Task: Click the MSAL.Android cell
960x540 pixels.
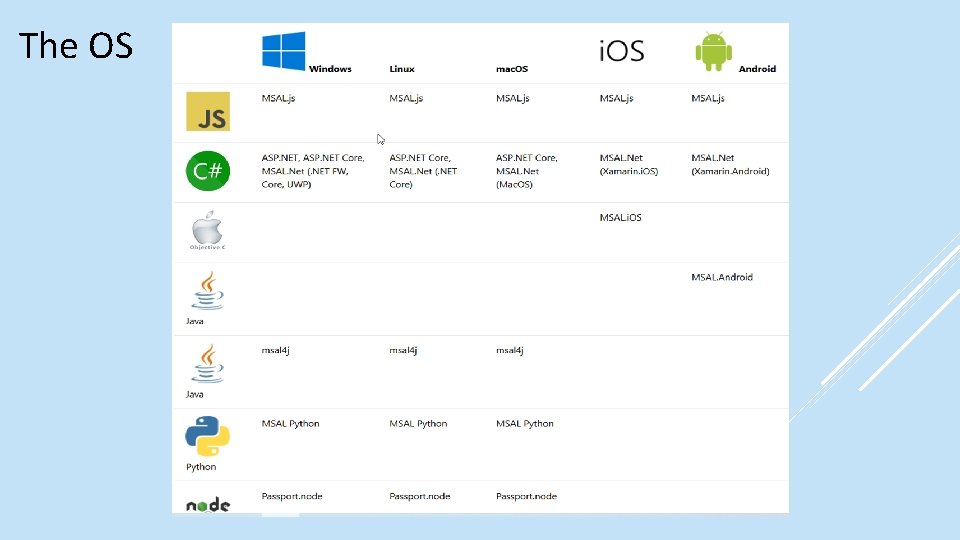Action: coord(722,277)
